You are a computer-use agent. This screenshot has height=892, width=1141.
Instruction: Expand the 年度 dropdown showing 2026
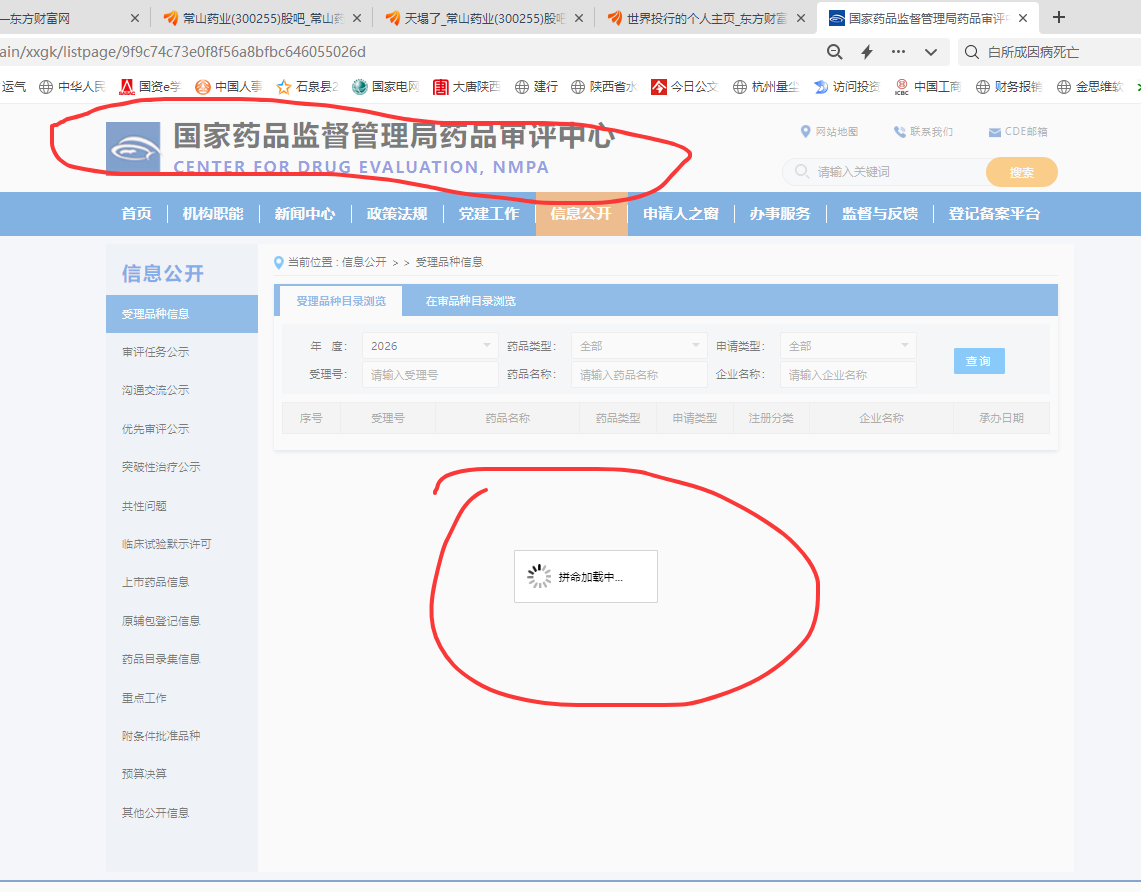tap(430, 346)
